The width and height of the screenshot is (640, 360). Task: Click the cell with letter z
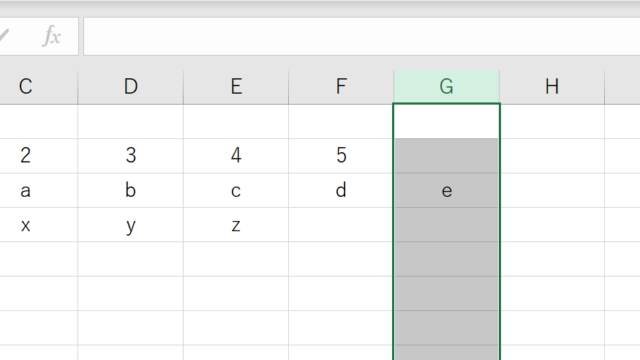[x=236, y=225]
